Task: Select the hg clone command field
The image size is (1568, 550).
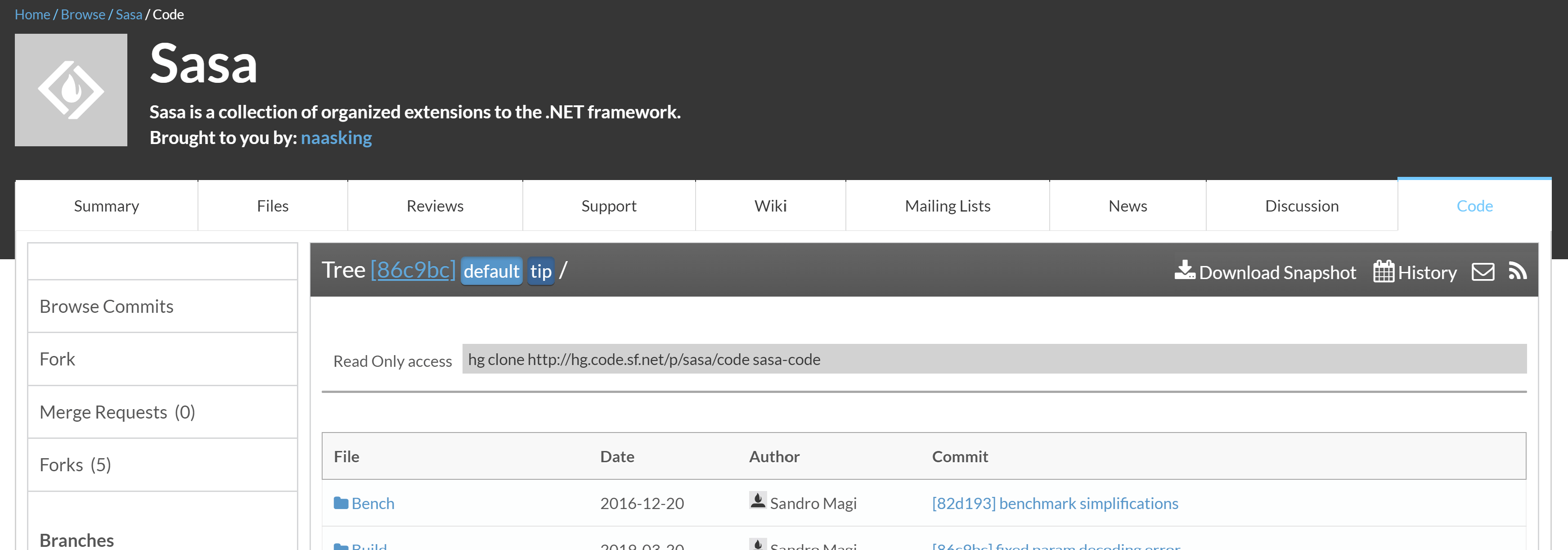Action: coord(994,359)
